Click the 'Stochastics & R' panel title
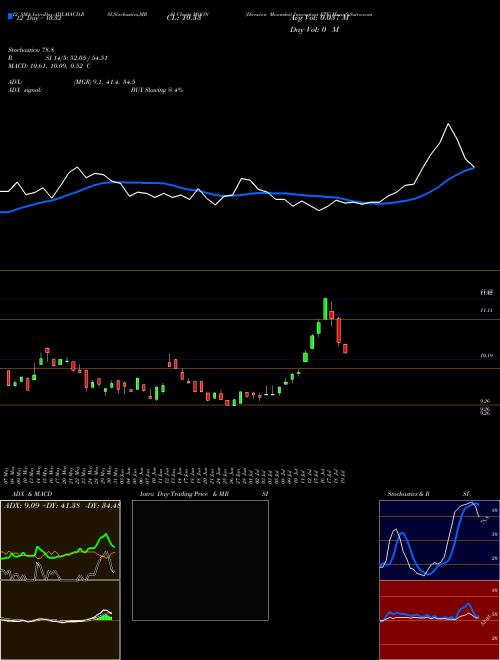Viewport: 500px width, 660px height. [409, 494]
